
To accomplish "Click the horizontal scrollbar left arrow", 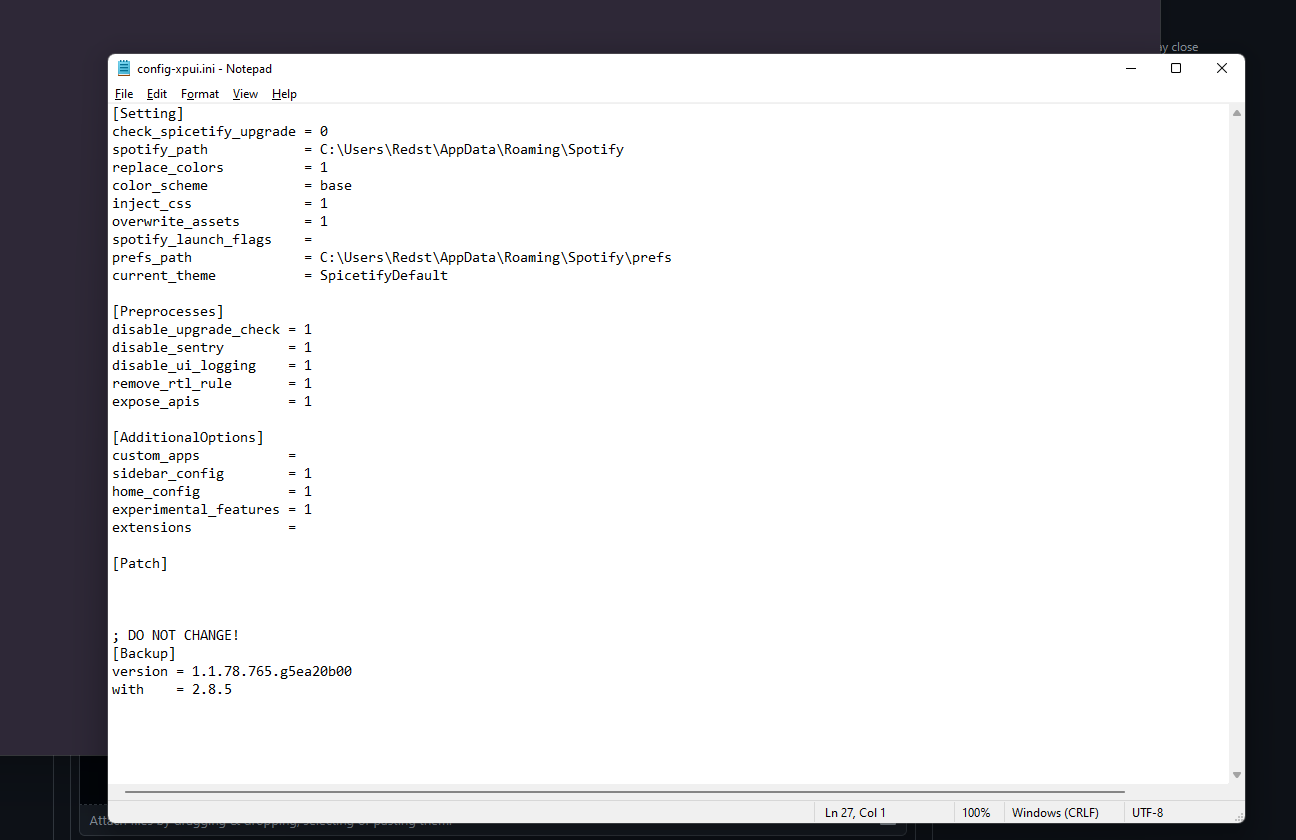I will coord(116,790).
